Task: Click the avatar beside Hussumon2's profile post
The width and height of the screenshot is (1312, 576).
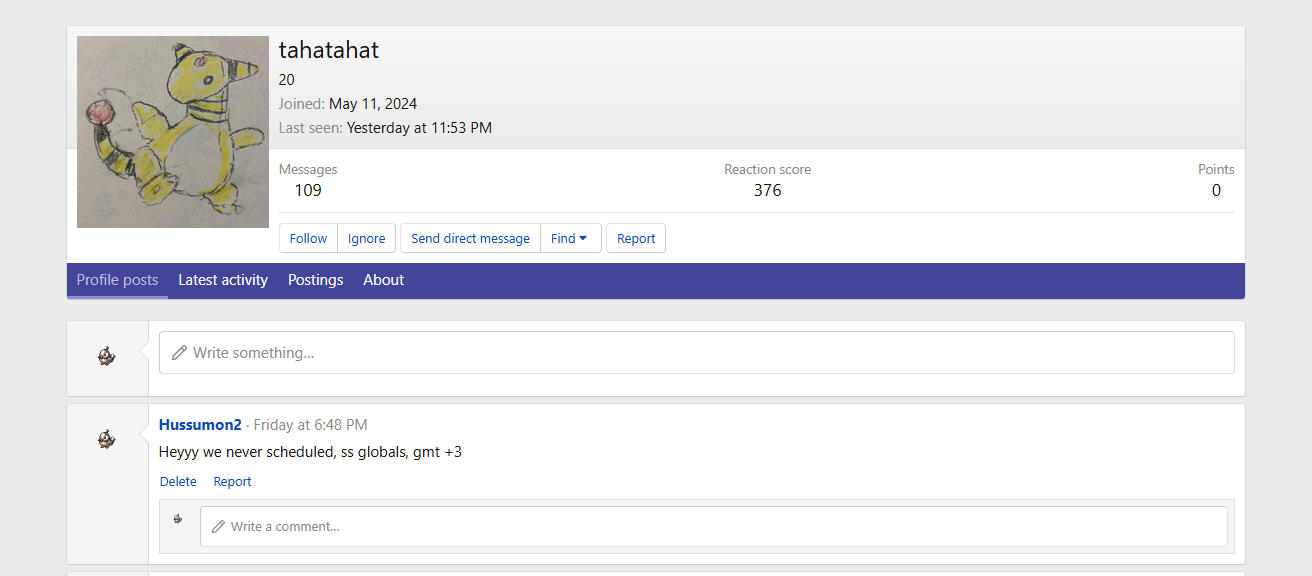Action: tap(107, 439)
